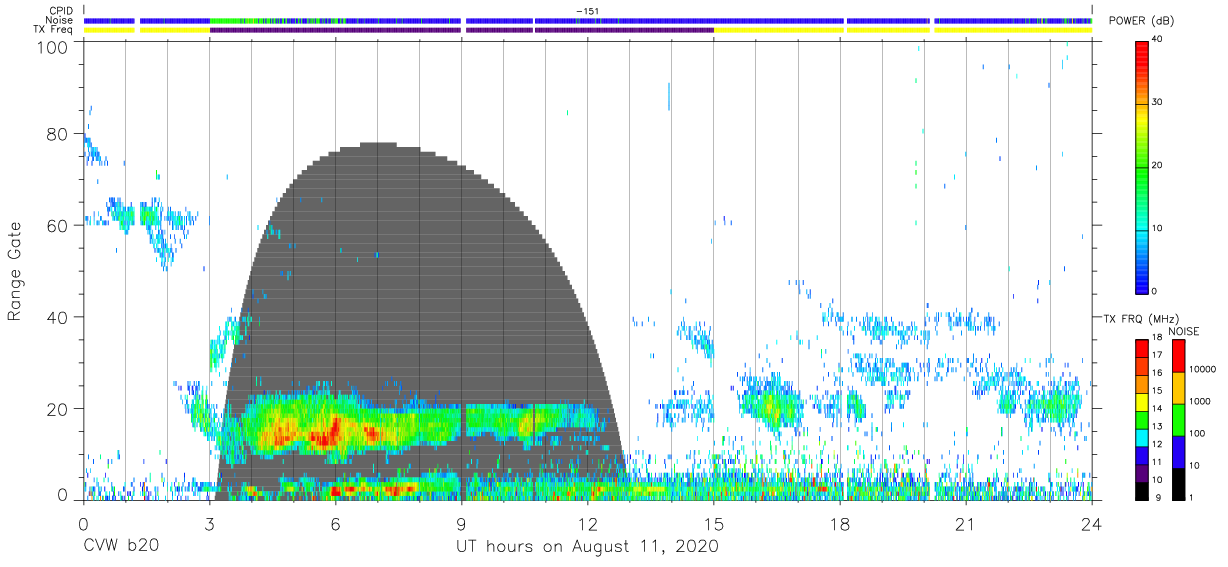Pick the green middle of power colorbar
This screenshot has width=1228, height=567.
[x=1143, y=166]
